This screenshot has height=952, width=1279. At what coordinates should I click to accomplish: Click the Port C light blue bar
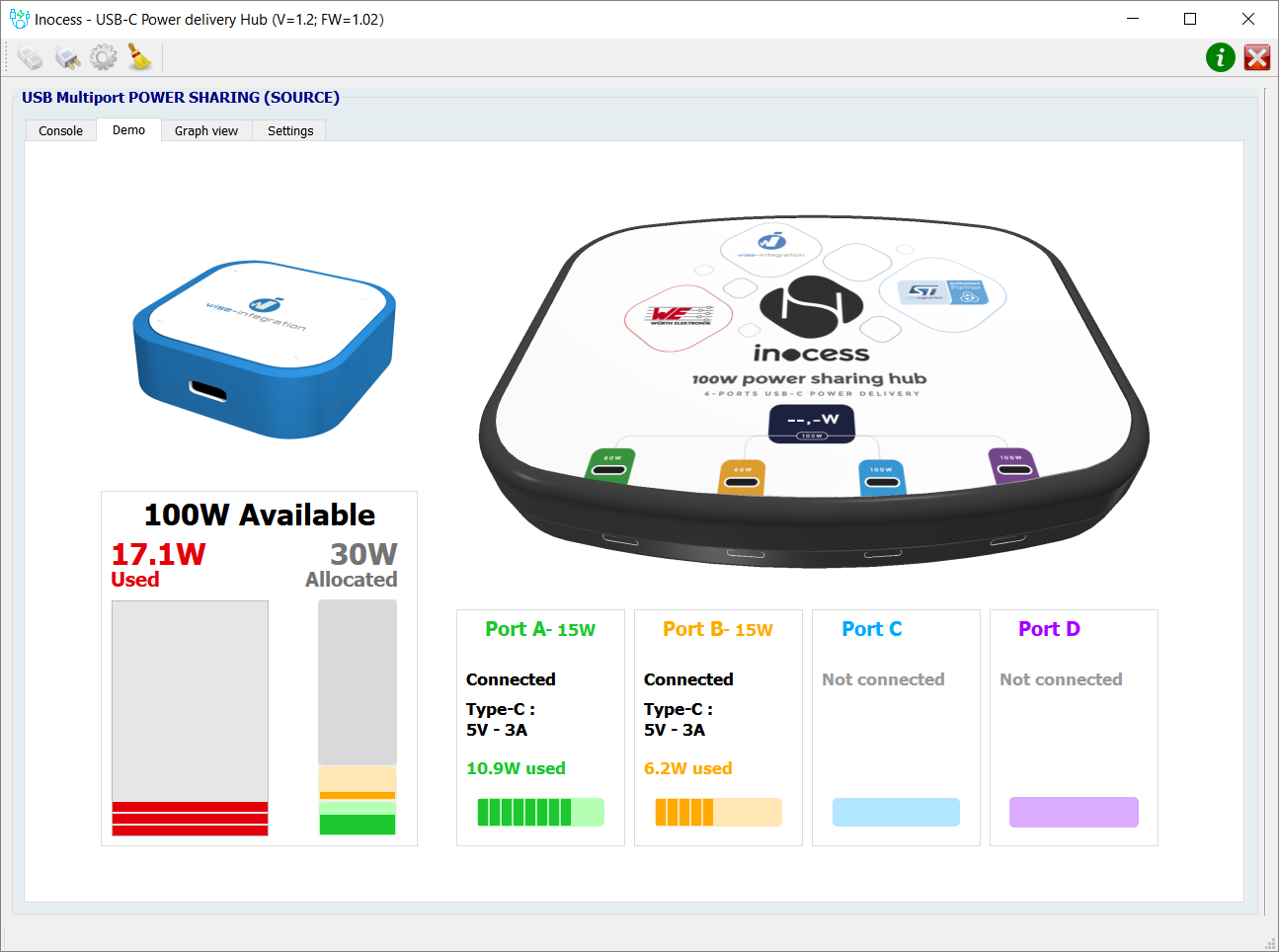click(896, 812)
